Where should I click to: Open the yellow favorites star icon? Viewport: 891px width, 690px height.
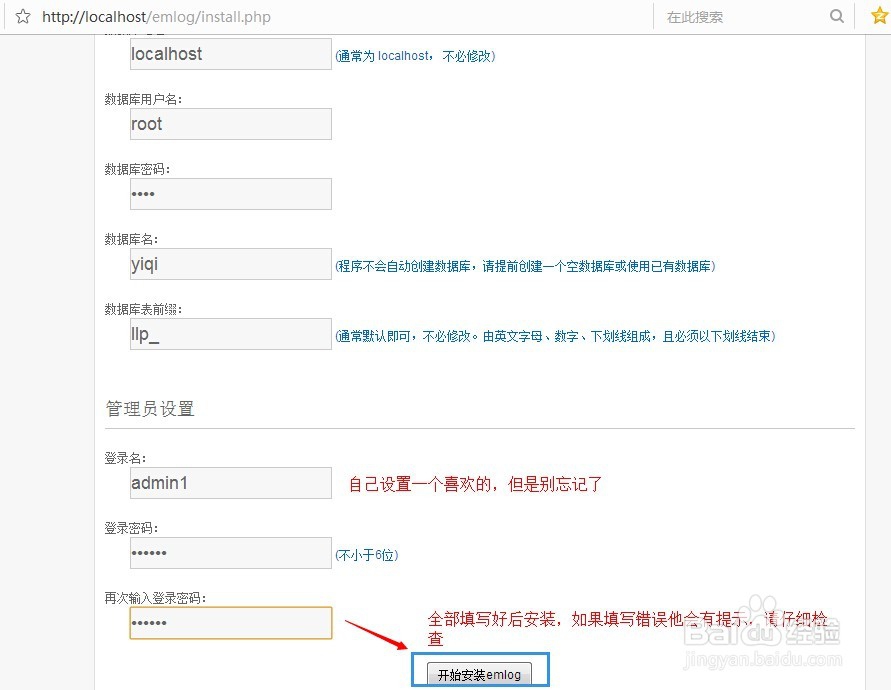(x=879, y=16)
